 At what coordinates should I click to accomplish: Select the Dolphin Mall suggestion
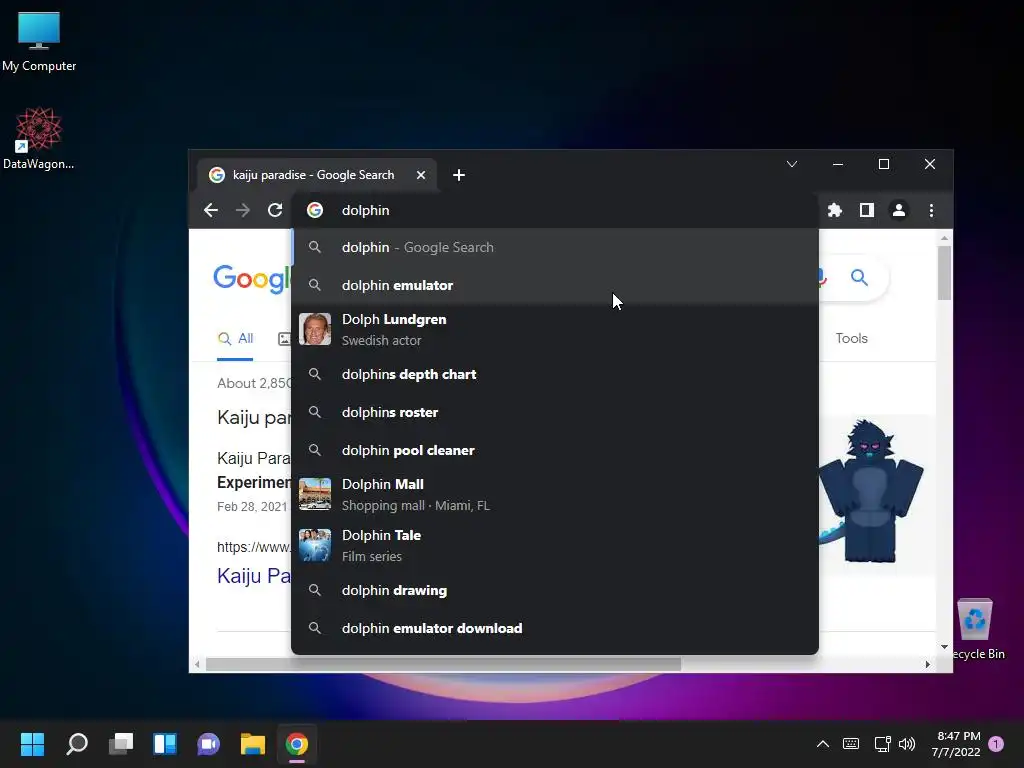click(x=555, y=494)
